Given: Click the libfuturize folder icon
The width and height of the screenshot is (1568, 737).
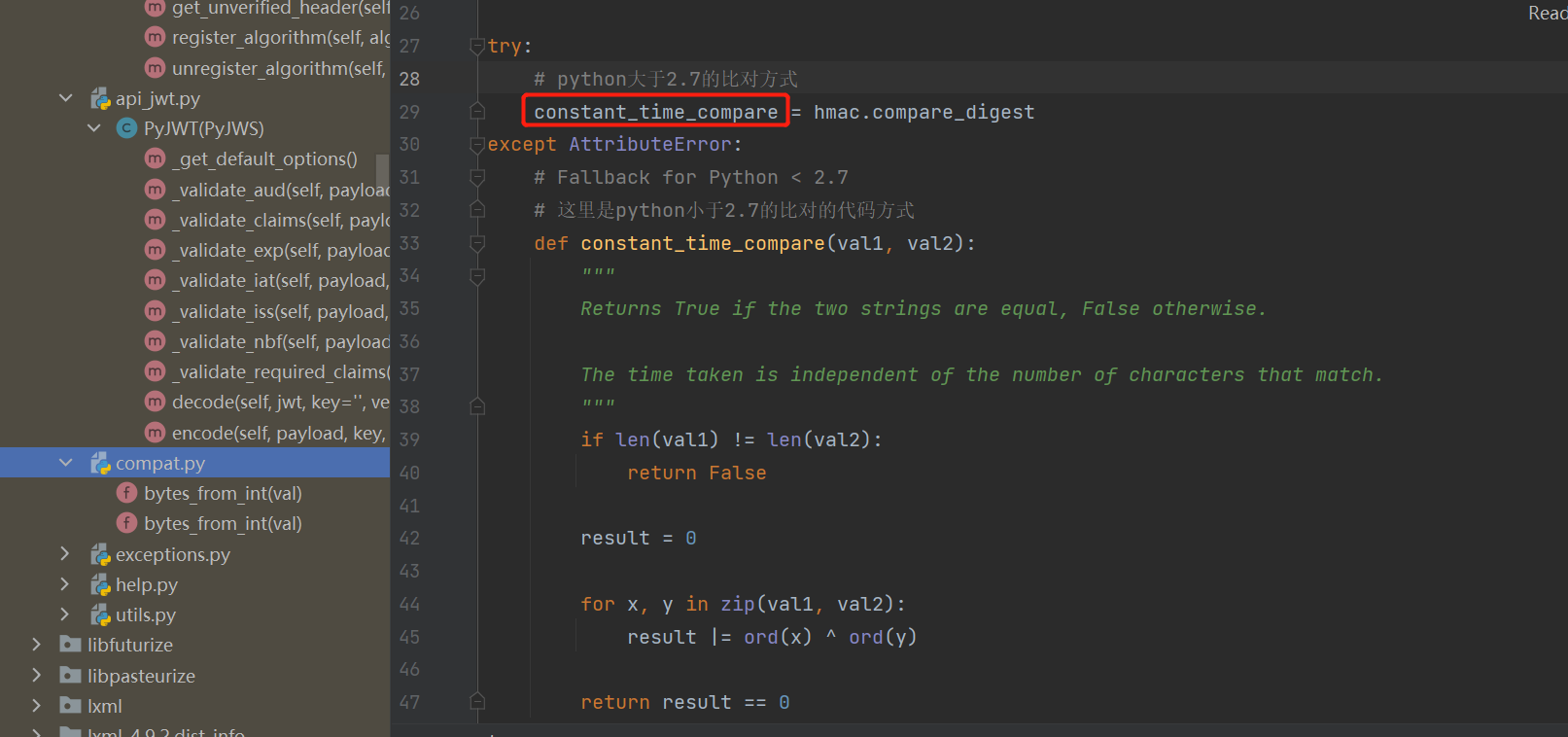Looking at the screenshot, I should pyautogui.click(x=70, y=644).
